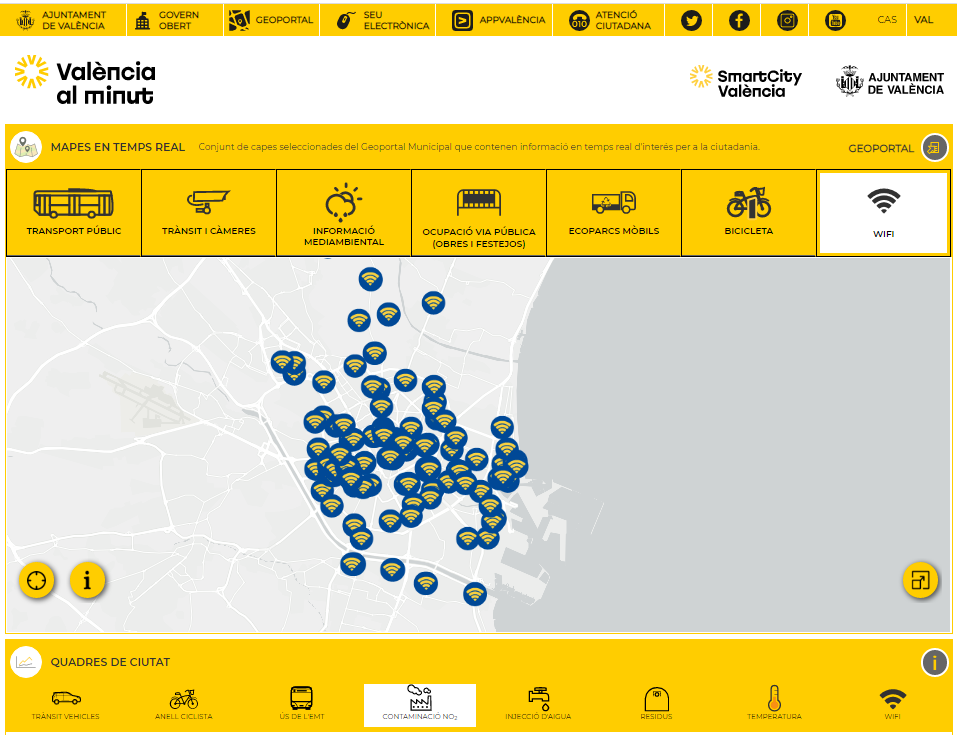Open the Ecoparcs Mòbils layer
The width and height of the screenshot is (957, 735).
(614, 212)
